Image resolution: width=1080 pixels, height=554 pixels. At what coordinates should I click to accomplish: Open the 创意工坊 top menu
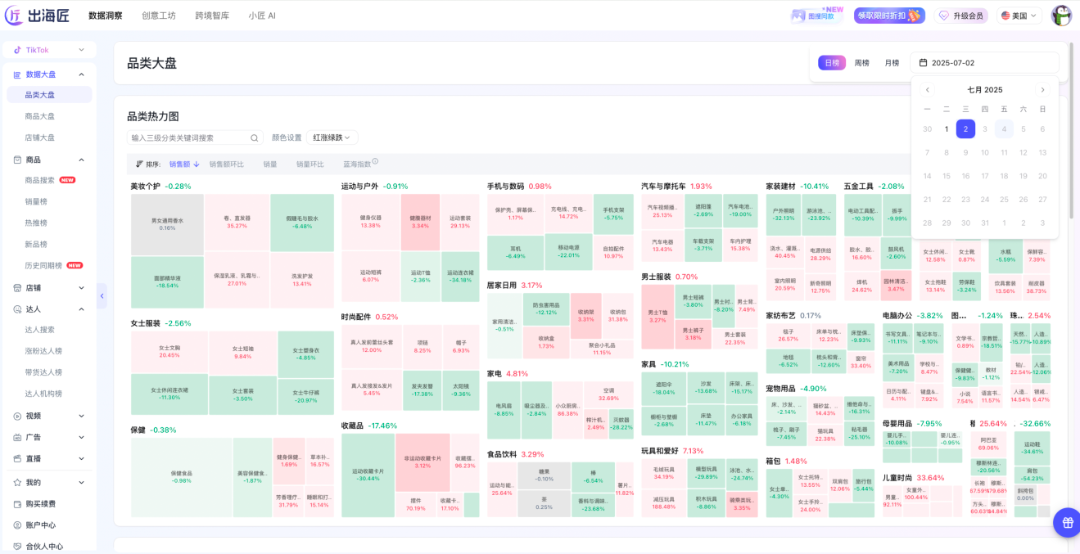(158, 15)
